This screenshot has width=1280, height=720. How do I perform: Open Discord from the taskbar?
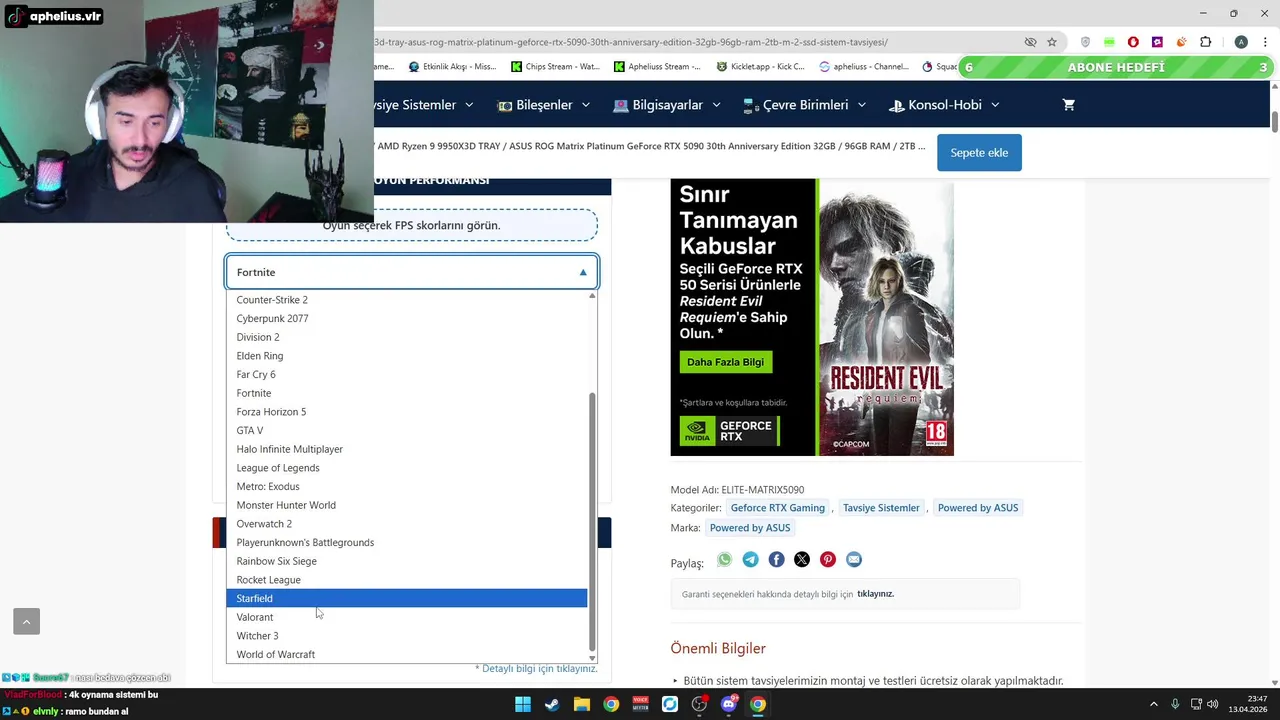(729, 704)
